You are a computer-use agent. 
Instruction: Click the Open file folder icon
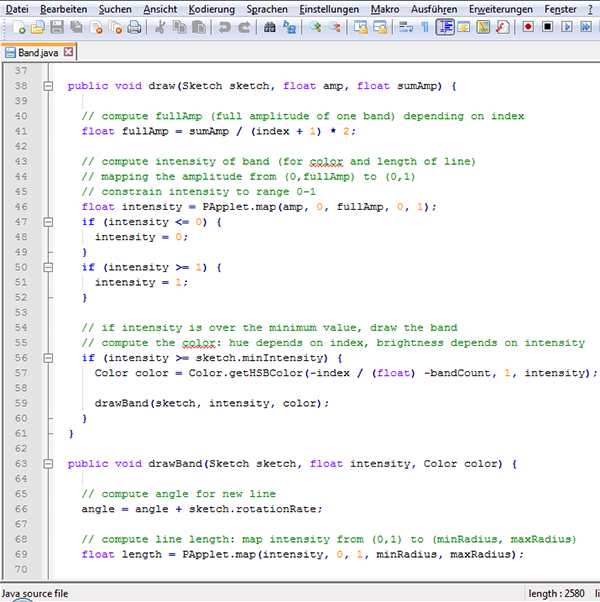click(38, 27)
